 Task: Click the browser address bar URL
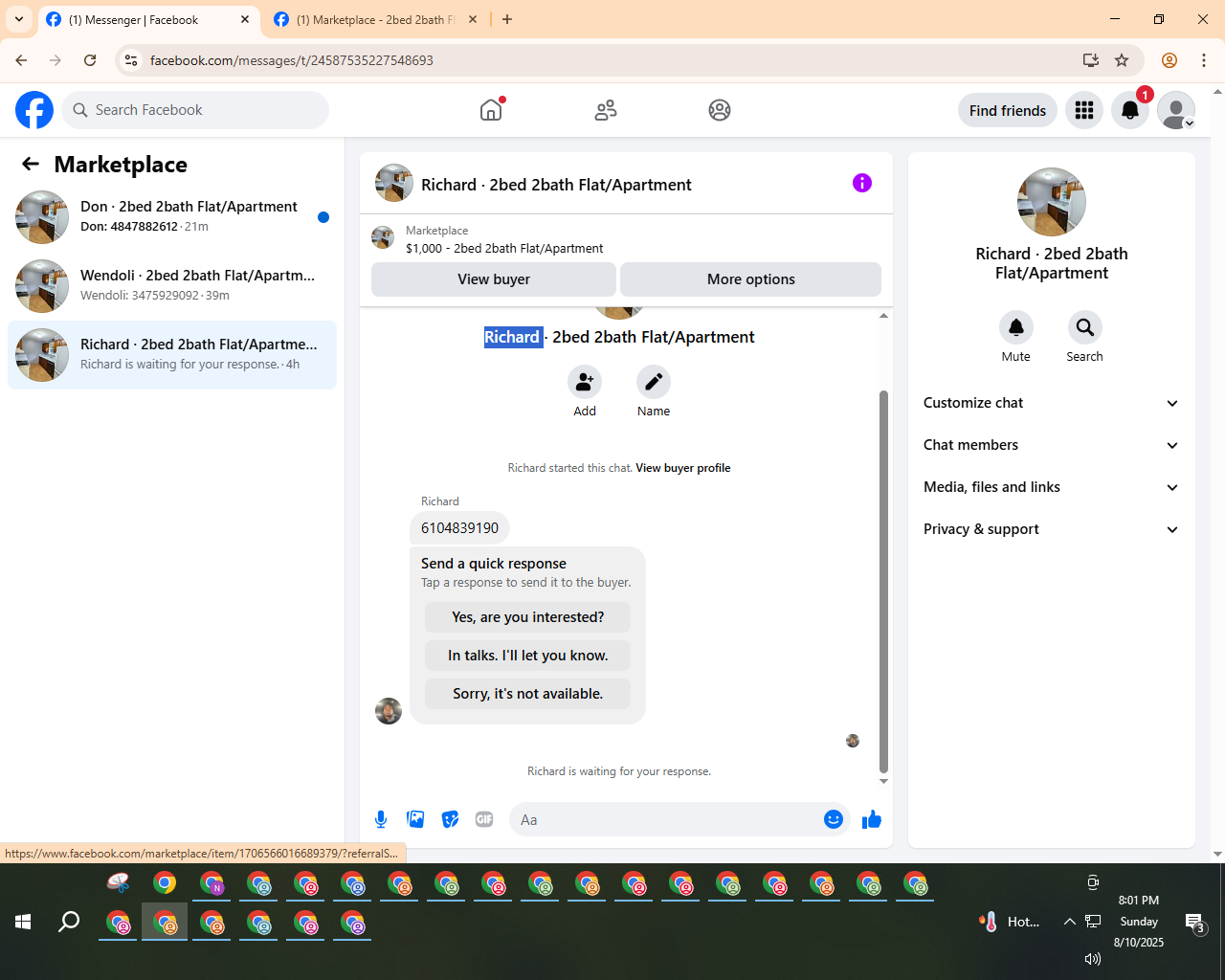click(x=292, y=60)
